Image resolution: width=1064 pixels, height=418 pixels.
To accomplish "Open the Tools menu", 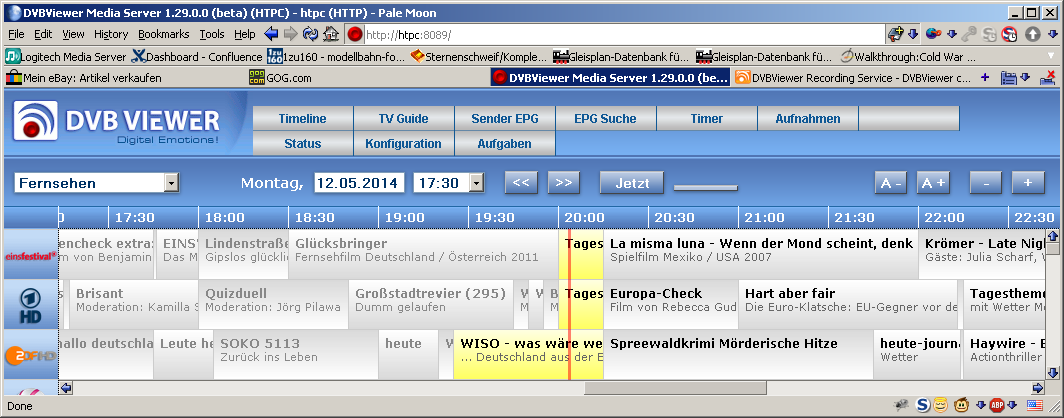I will pos(212,34).
